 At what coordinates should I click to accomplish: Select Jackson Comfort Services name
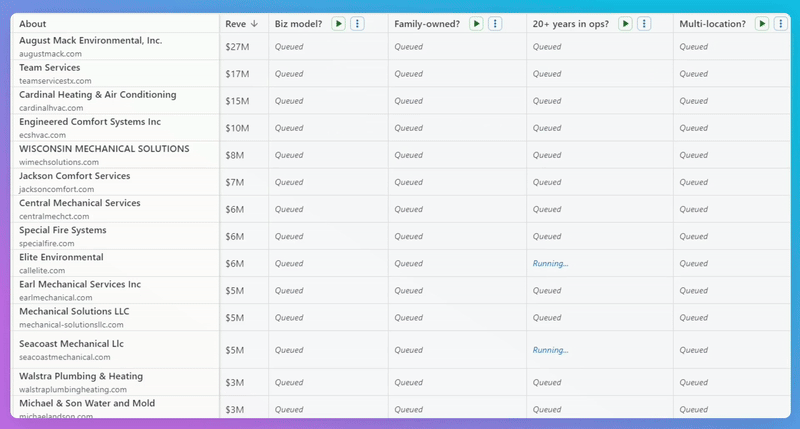click(74, 175)
